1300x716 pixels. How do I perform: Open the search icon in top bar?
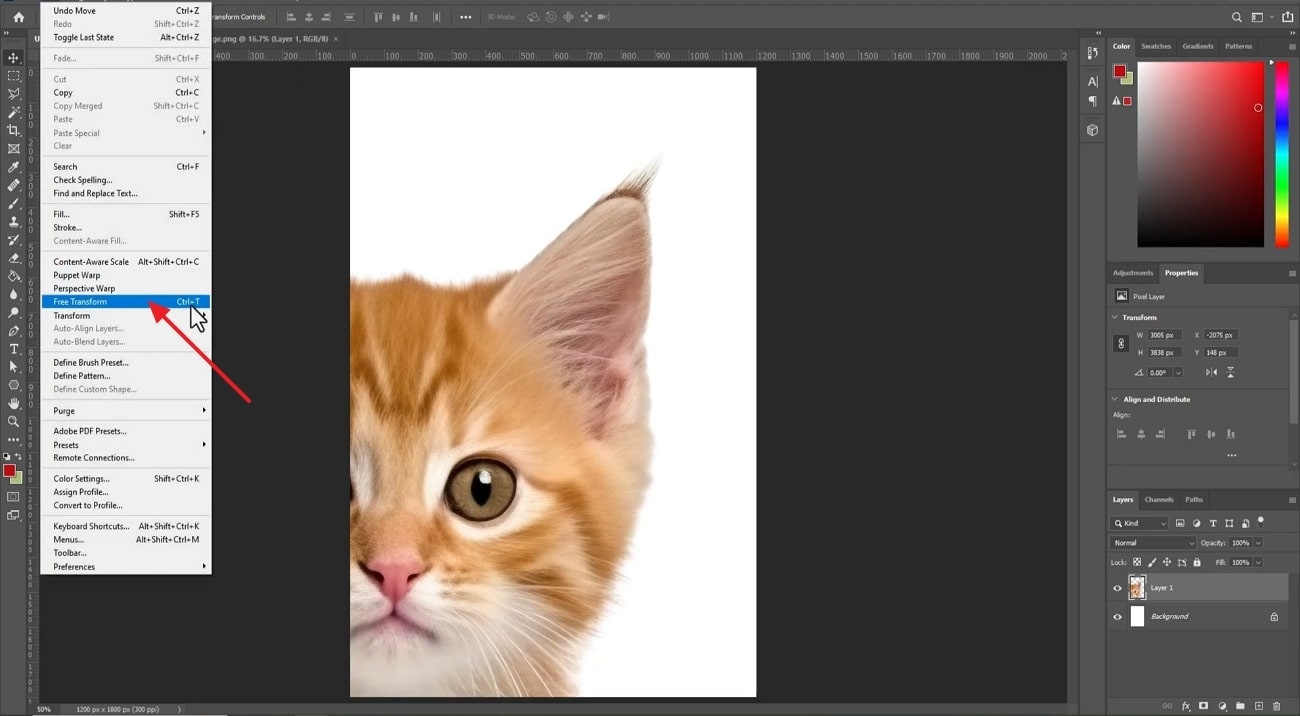pyautogui.click(x=1236, y=17)
